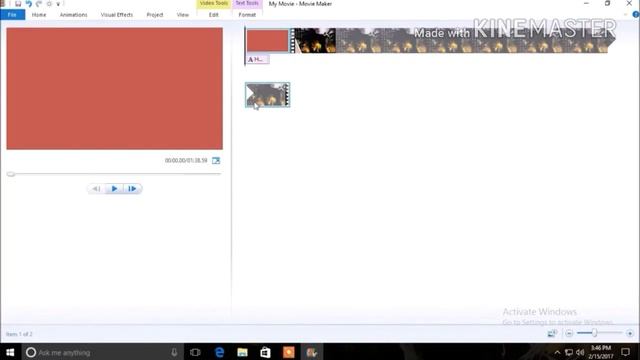Open the Project tab

155,15
